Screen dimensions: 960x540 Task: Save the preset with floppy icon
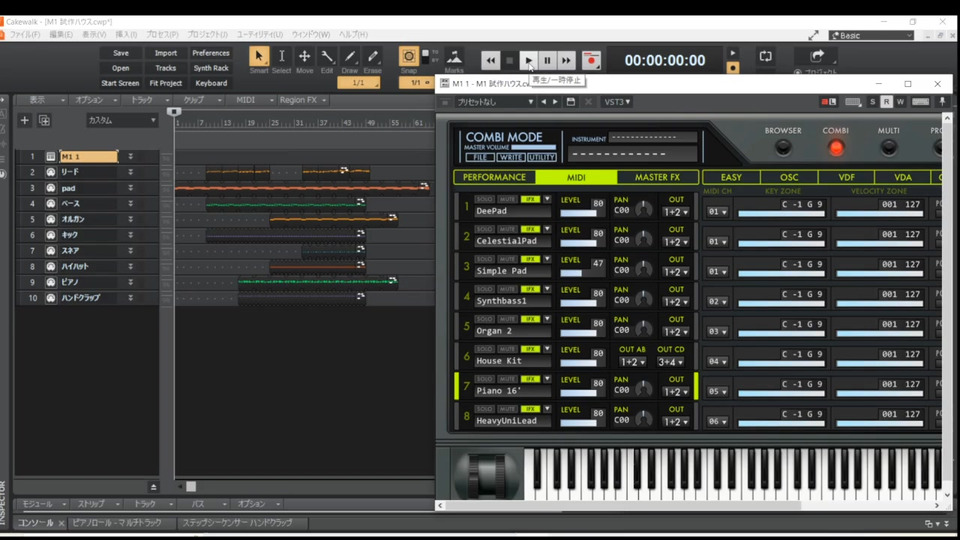click(x=571, y=102)
